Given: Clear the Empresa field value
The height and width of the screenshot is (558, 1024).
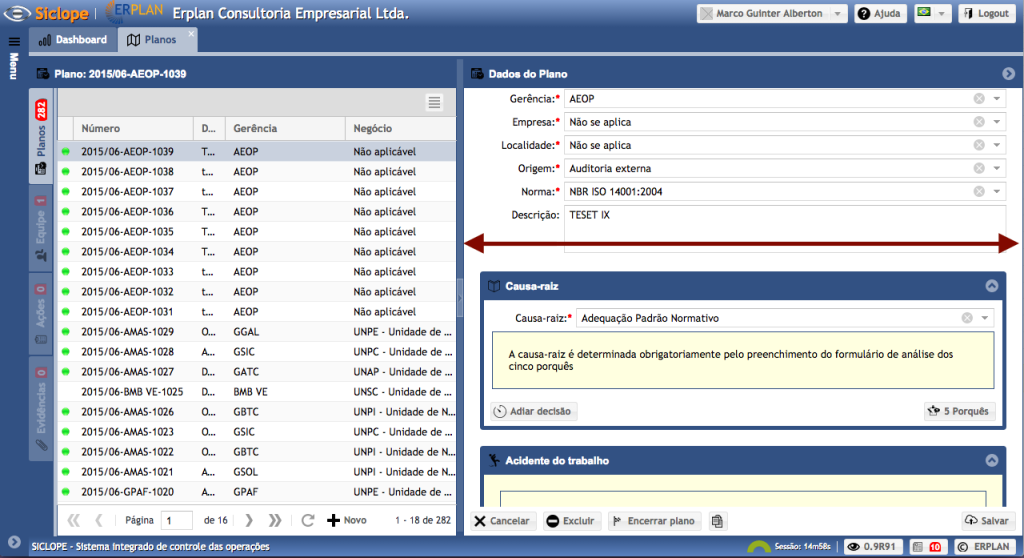Looking at the screenshot, I should (x=979, y=122).
